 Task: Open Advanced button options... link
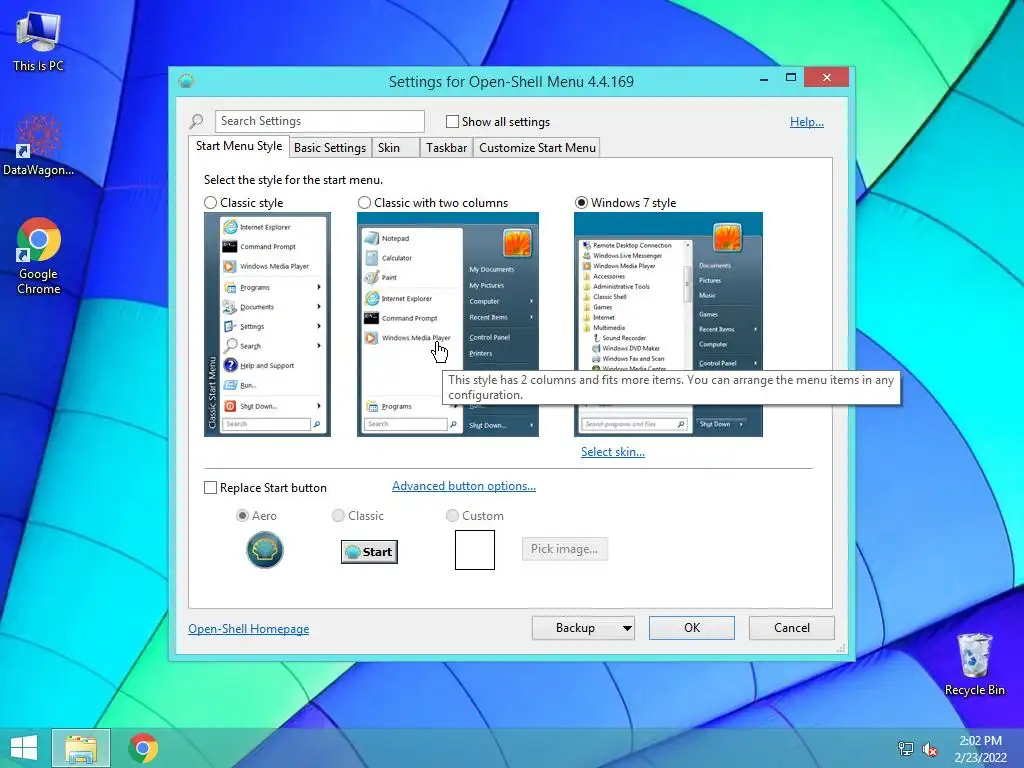point(464,486)
